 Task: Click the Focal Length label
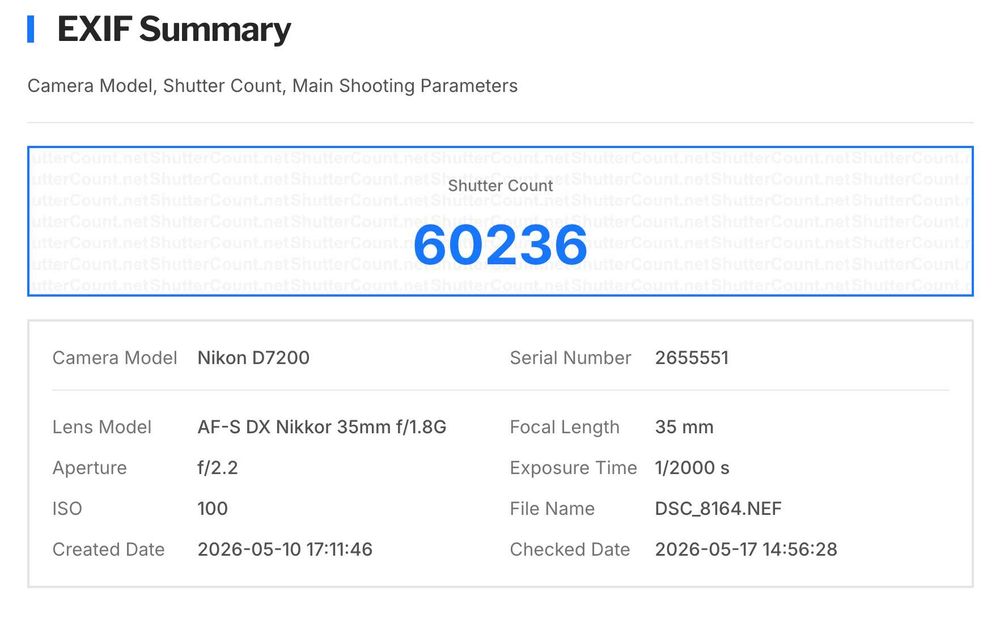click(x=564, y=427)
